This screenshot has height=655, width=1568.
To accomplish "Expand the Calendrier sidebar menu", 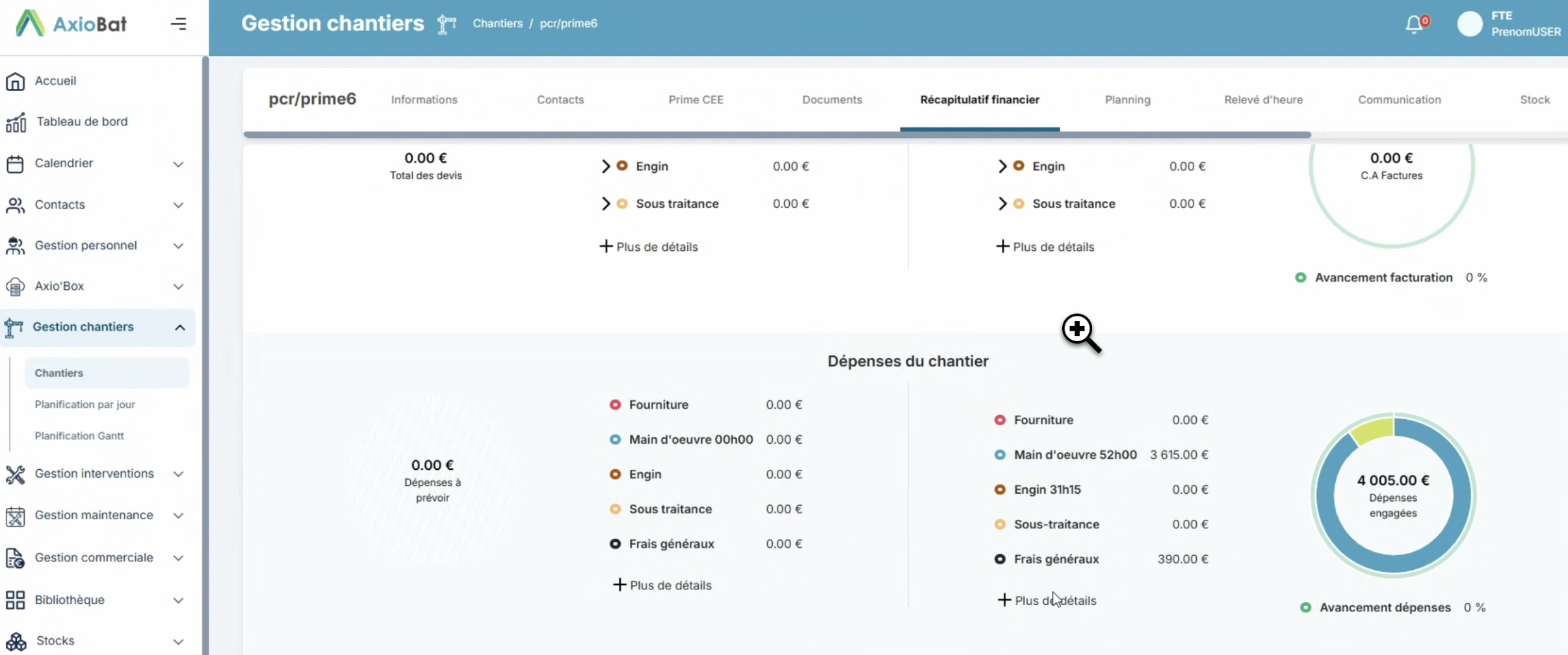I will tap(178, 164).
